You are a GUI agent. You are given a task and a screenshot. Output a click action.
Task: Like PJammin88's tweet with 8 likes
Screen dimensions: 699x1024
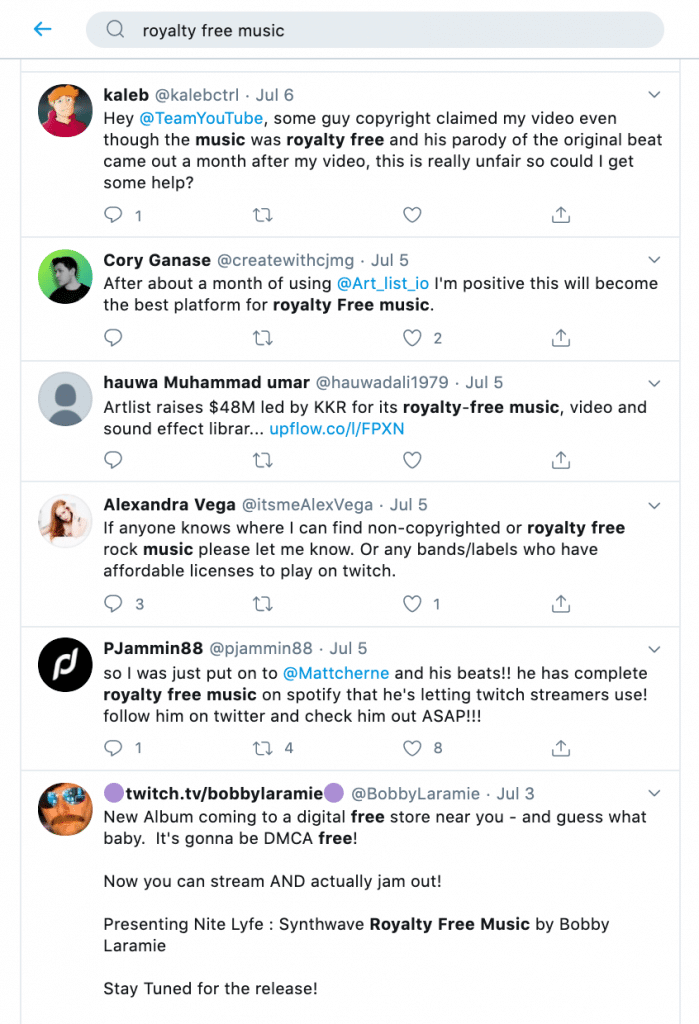(412, 748)
